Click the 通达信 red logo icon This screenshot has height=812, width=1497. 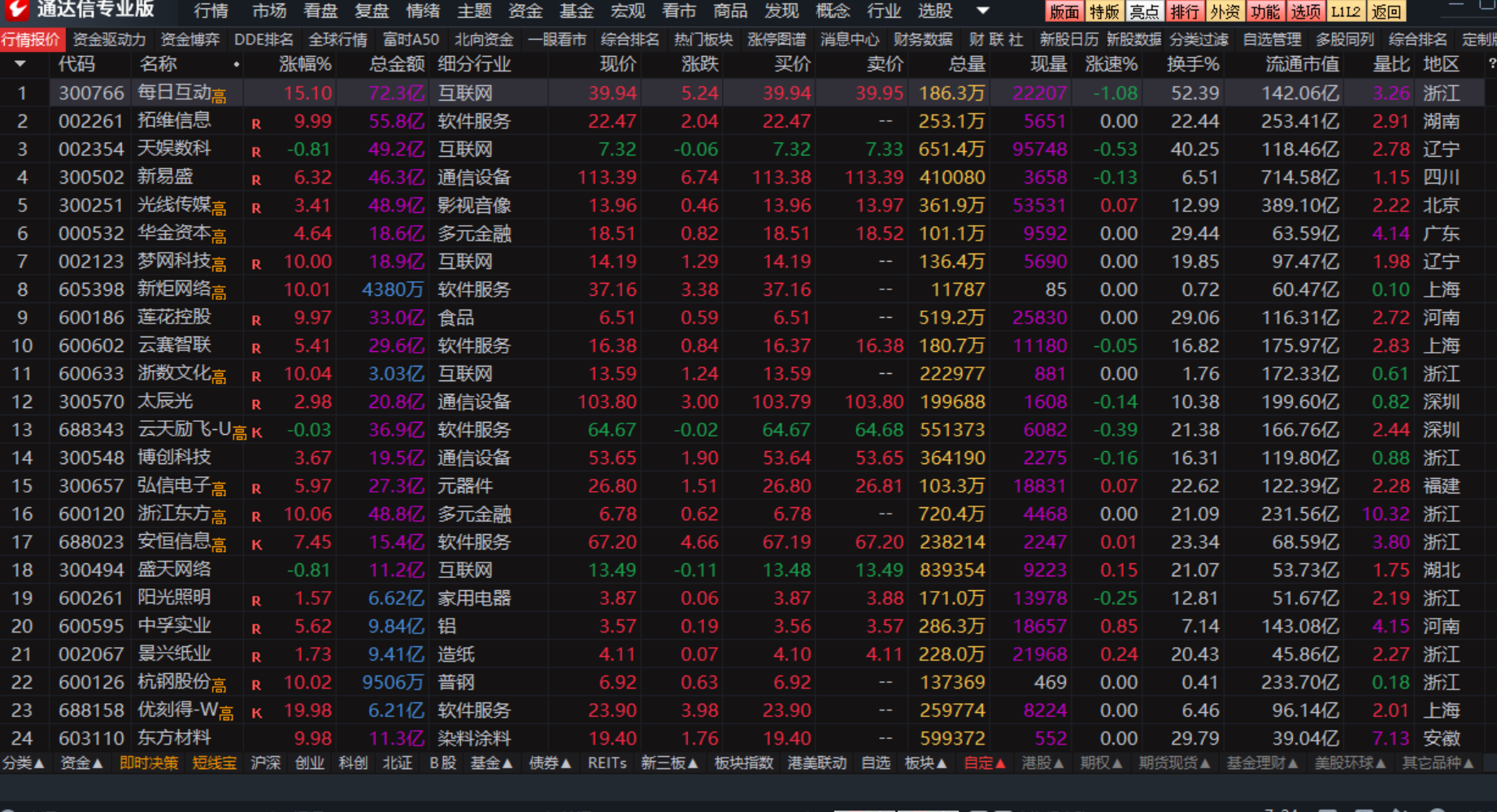15,9
